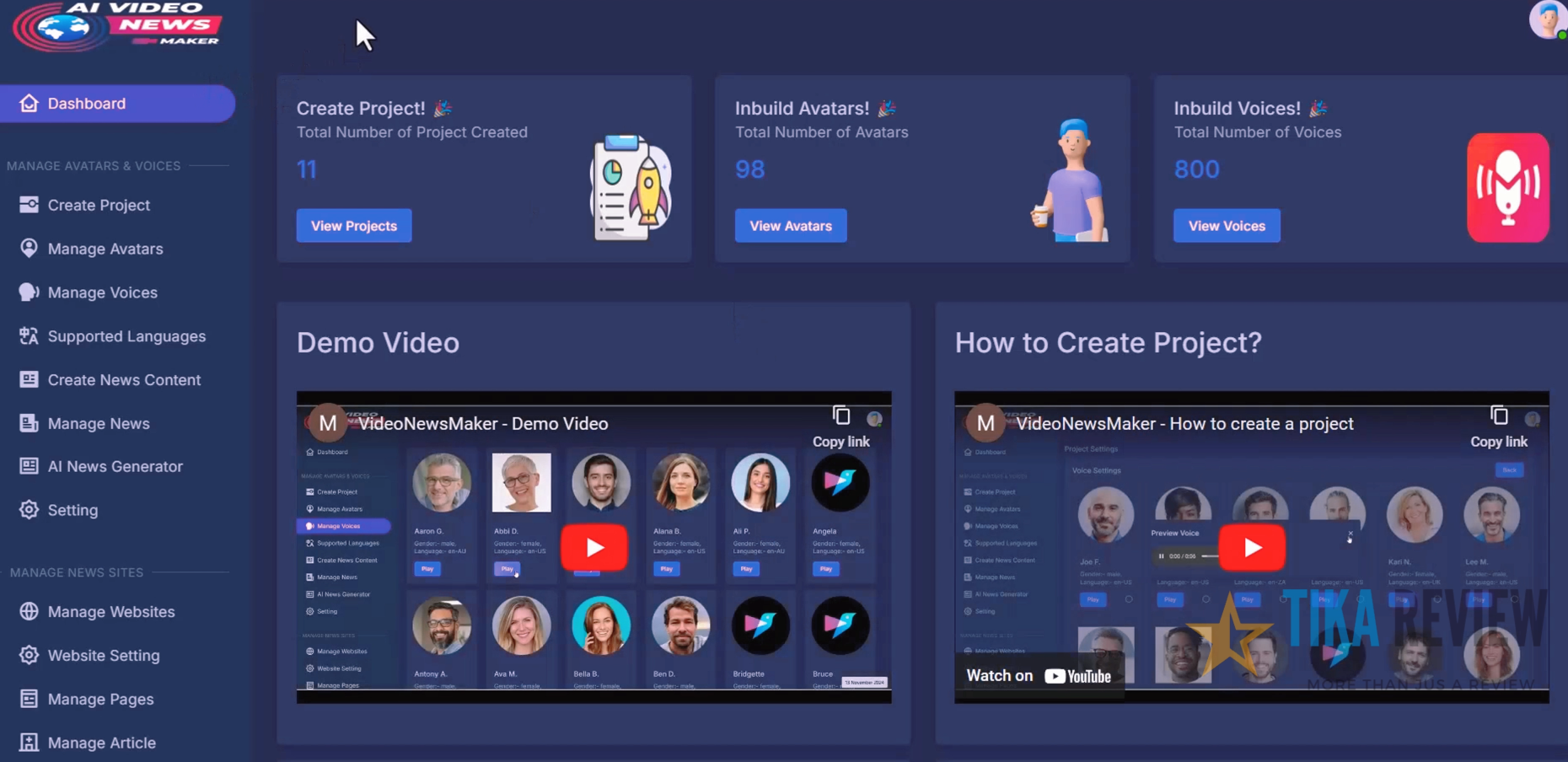Open Manage Avatars
The height and width of the screenshot is (762, 1568).
coord(105,249)
